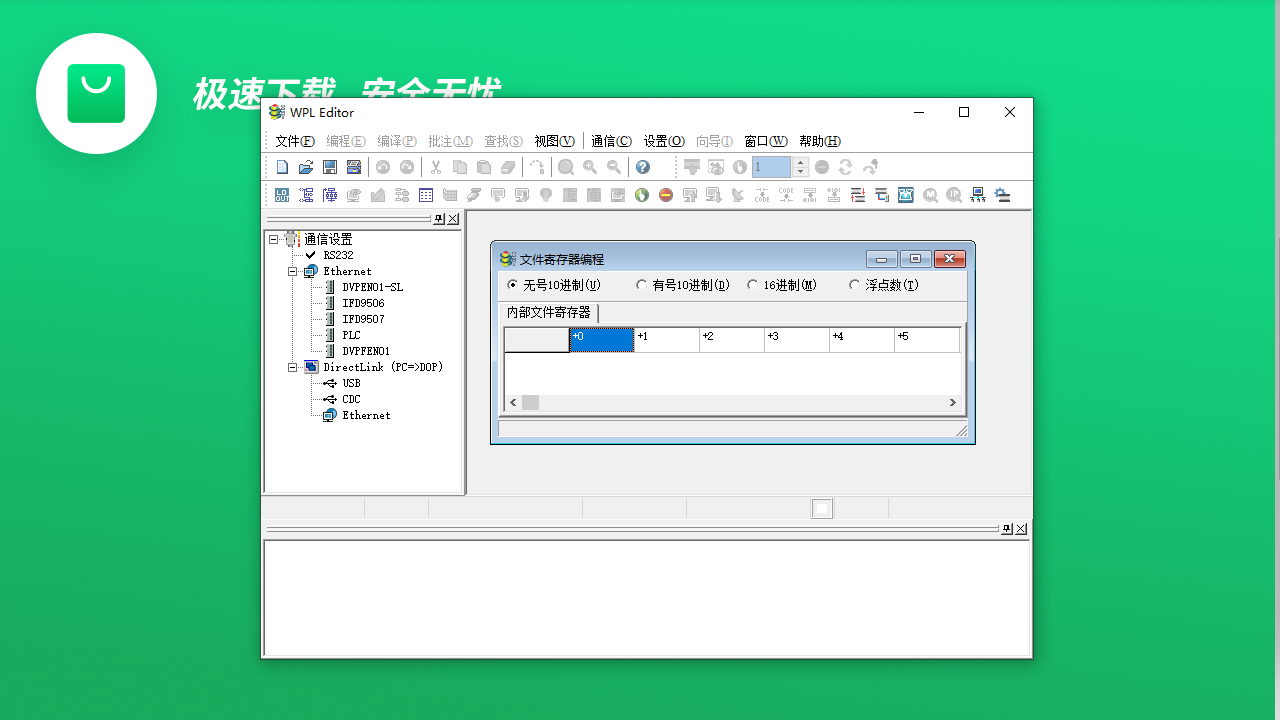Click register table scroll right arrow
Viewport: 1280px width, 720px height.
[x=953, y=402]
